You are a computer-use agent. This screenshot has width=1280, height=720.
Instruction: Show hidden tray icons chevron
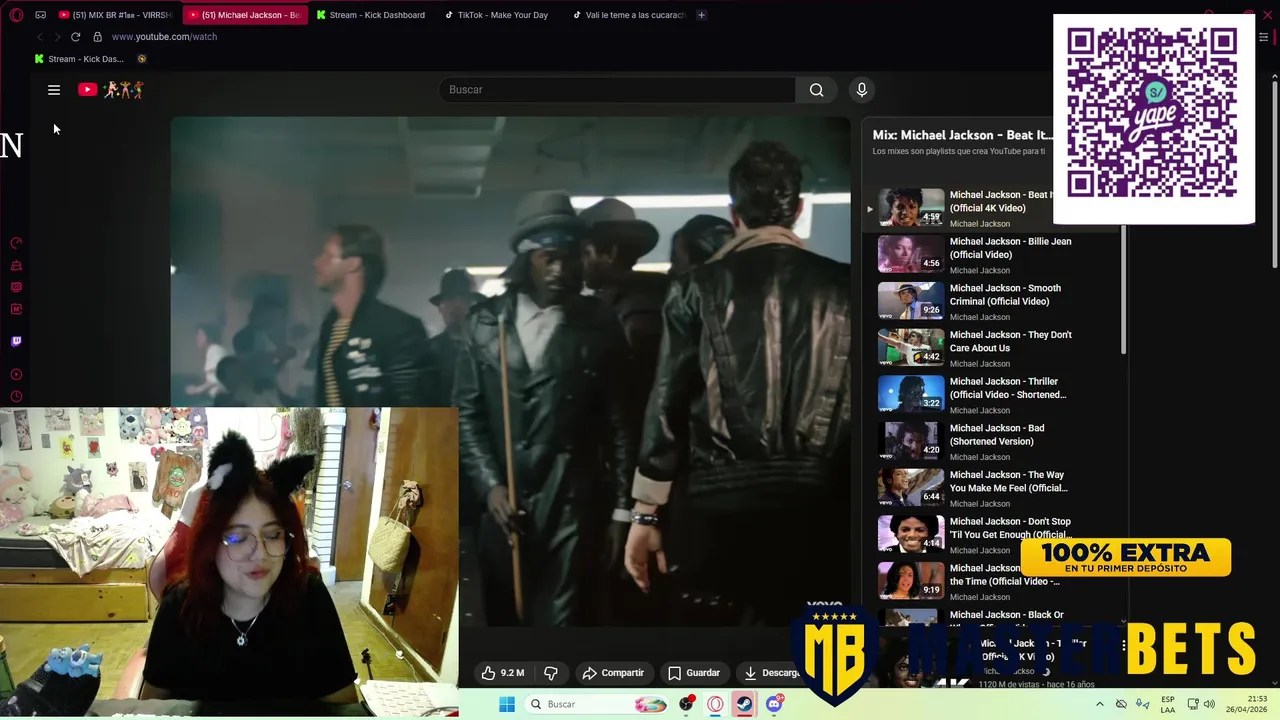tap(1099, 704)
